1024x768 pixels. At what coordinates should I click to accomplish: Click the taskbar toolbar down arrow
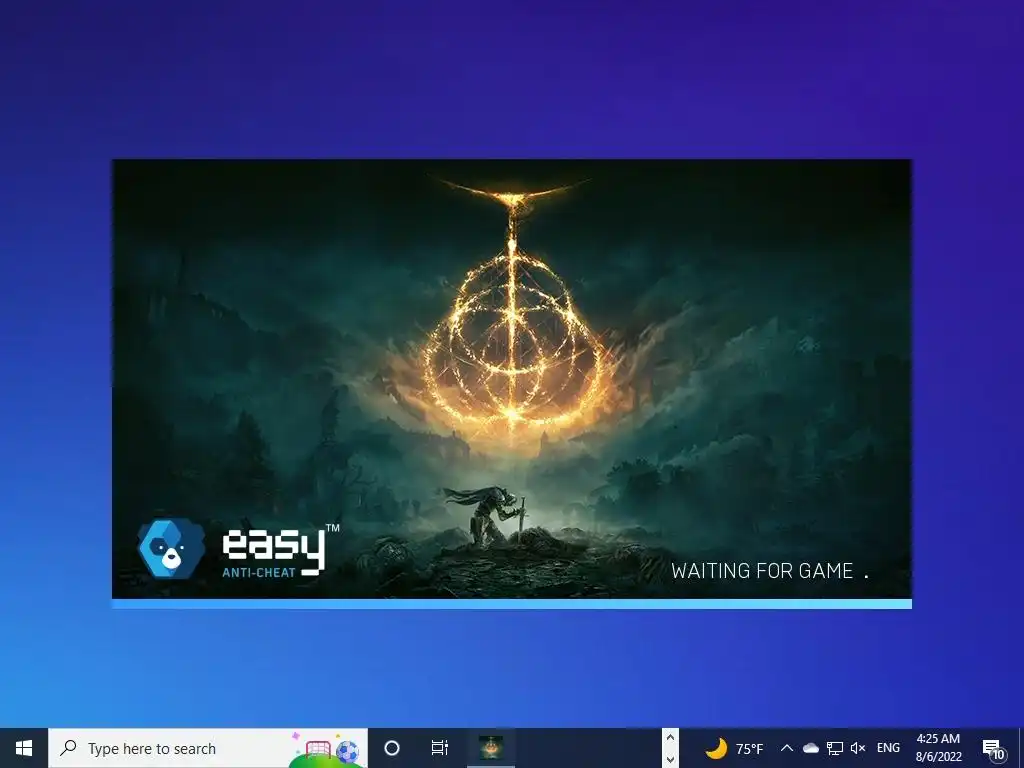(x=670, y=760)
